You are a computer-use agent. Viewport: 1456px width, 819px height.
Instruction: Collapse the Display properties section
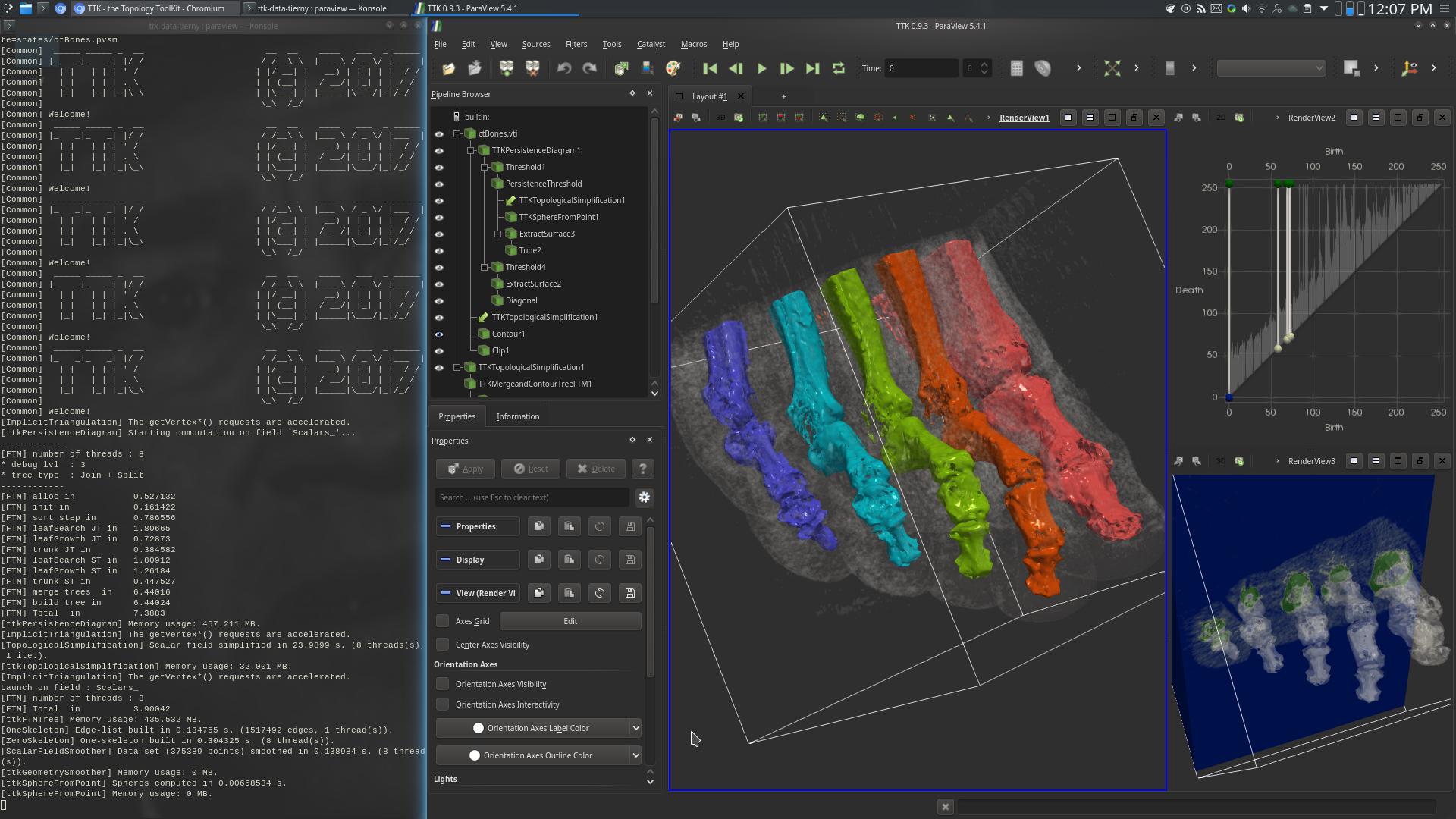pos(446,560)
